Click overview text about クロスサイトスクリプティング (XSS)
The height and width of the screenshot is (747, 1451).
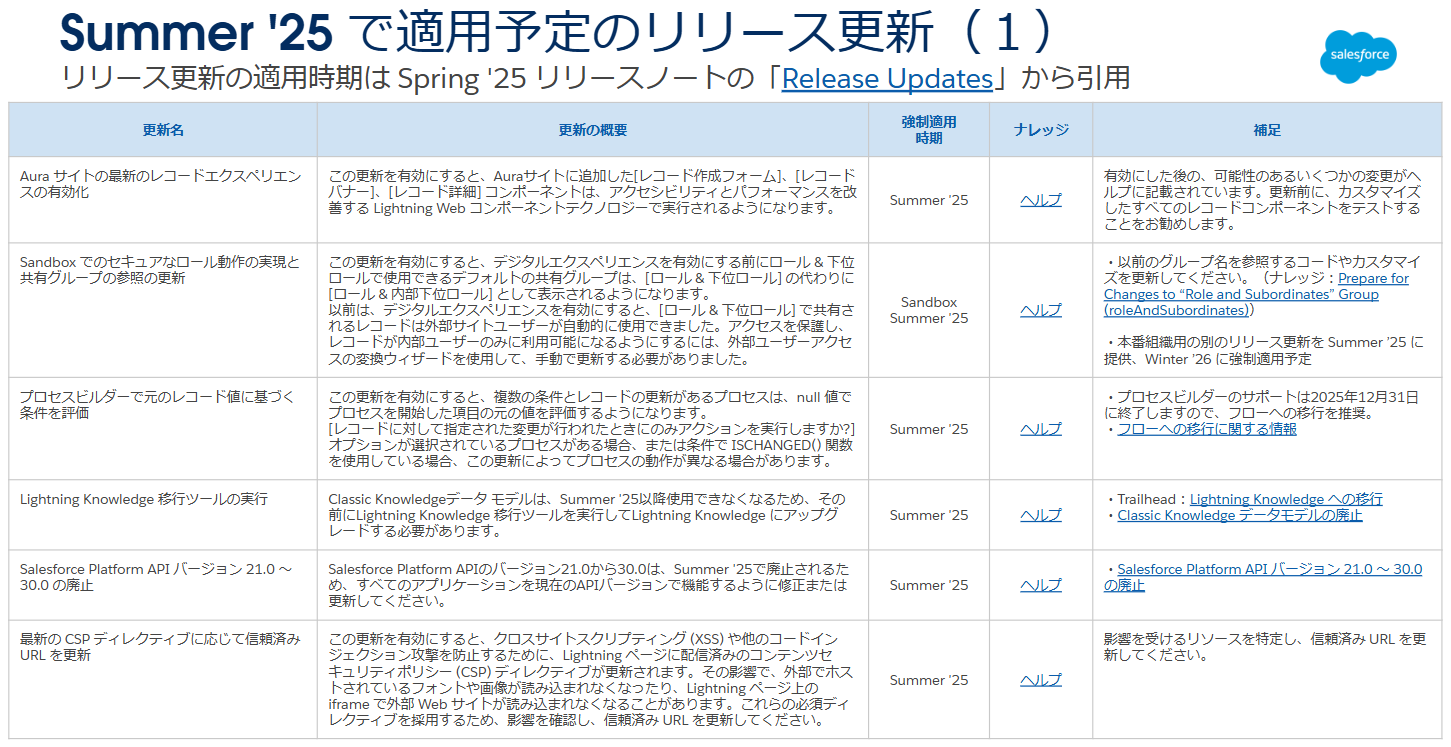592,680
